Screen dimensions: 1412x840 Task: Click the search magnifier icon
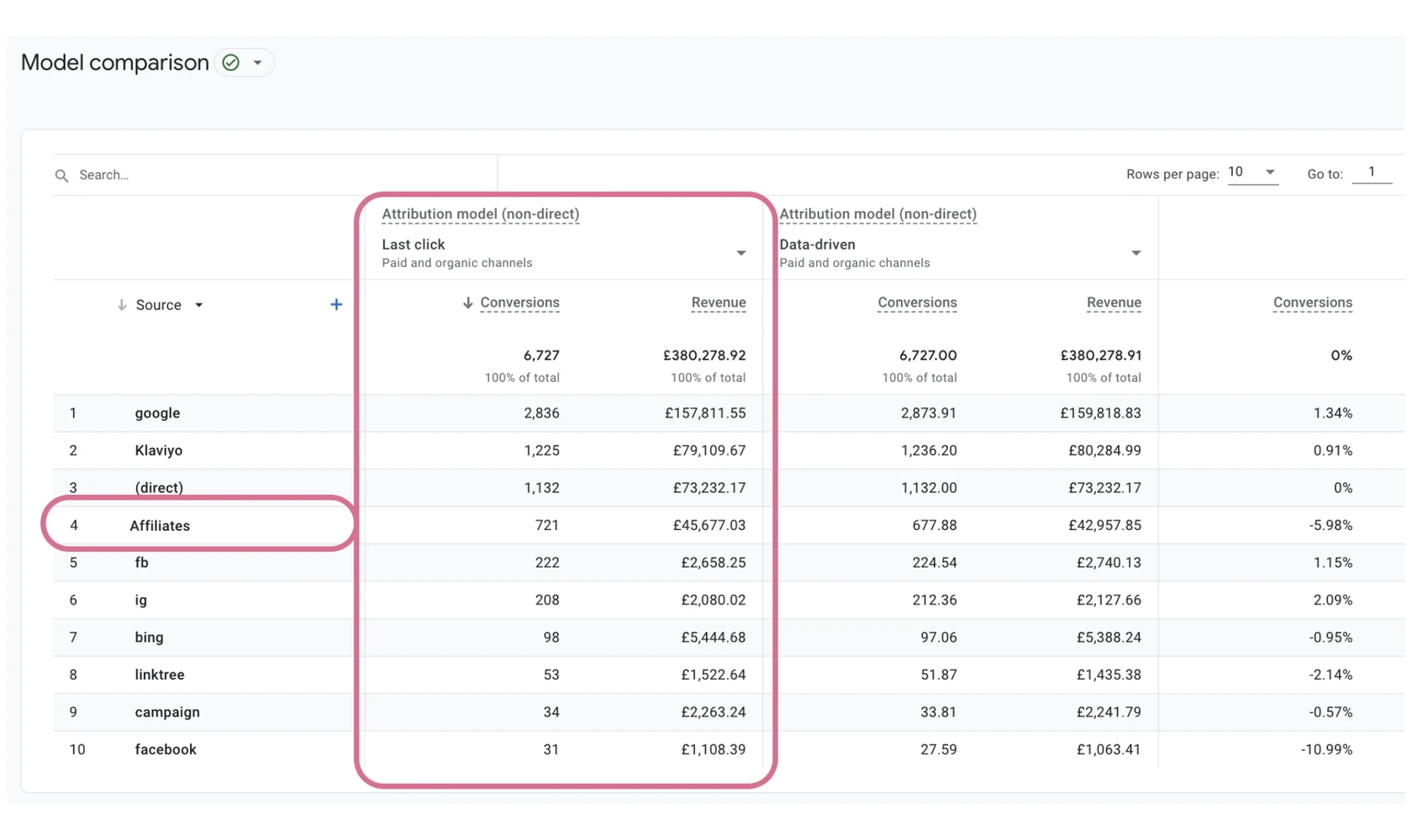[x=61, y=176]
